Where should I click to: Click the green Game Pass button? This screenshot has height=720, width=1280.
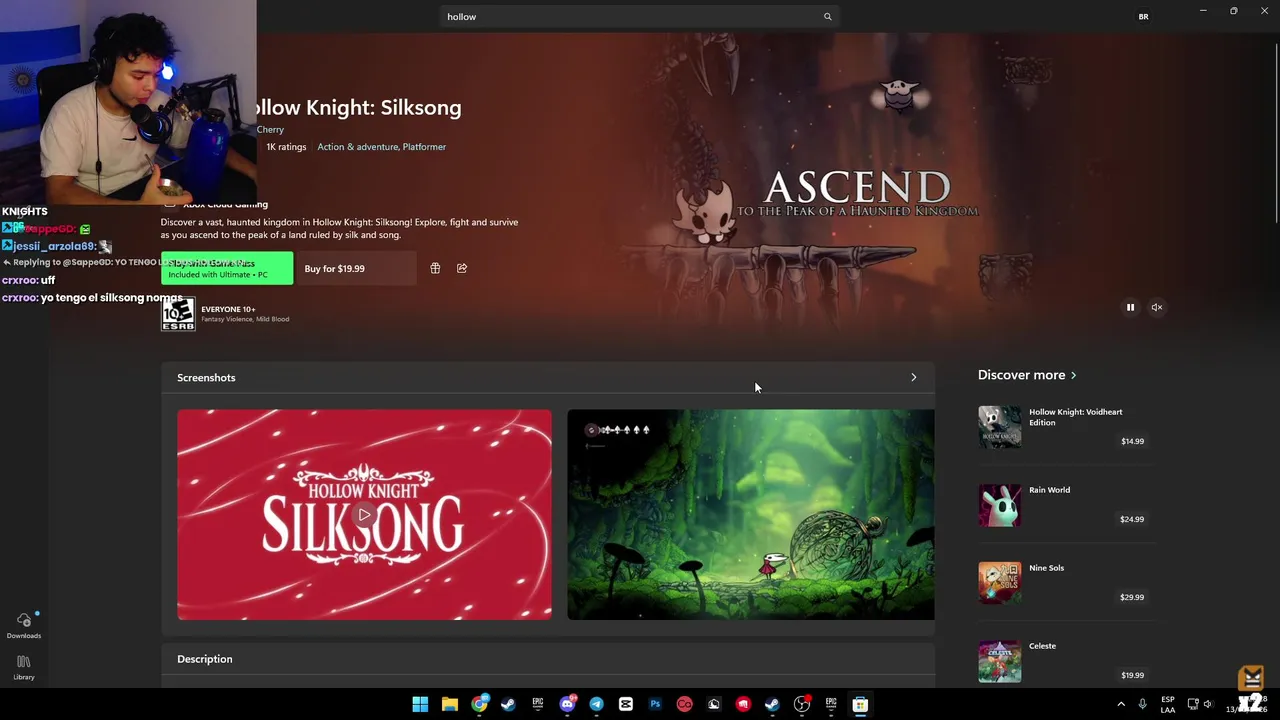pos(227,268)
